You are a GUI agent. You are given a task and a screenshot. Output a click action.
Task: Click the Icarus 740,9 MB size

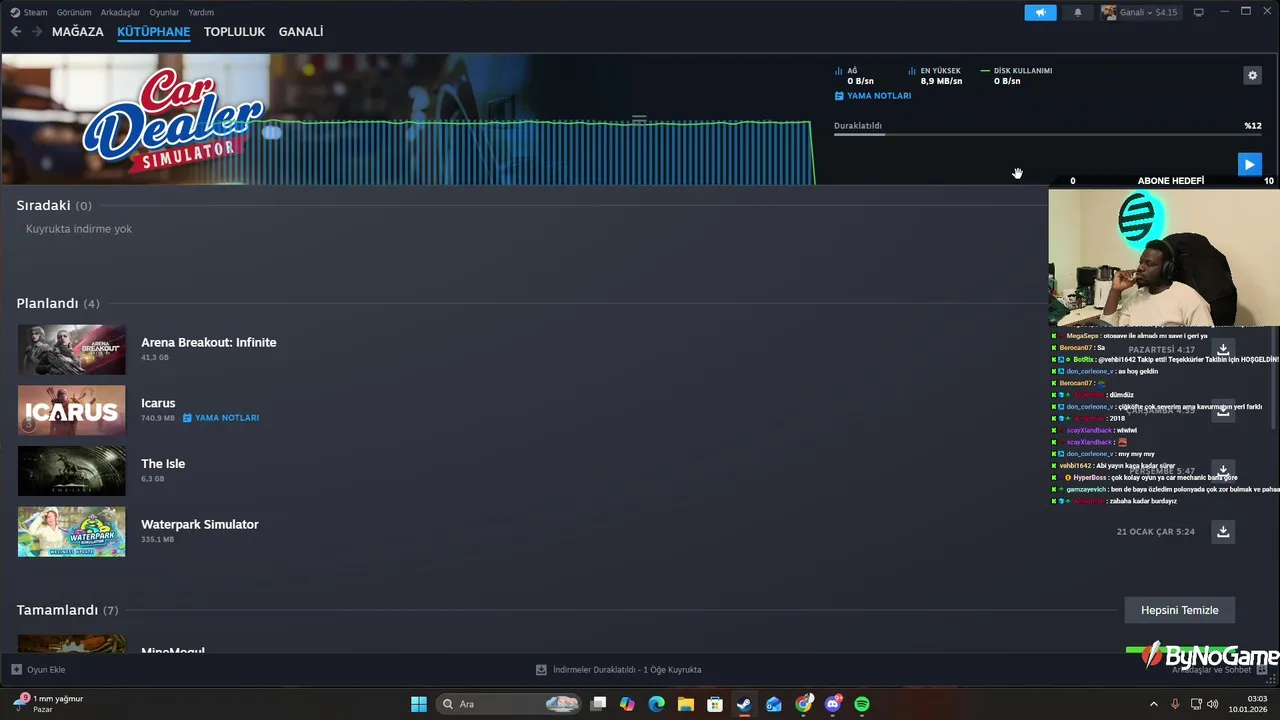coord(158,418)
